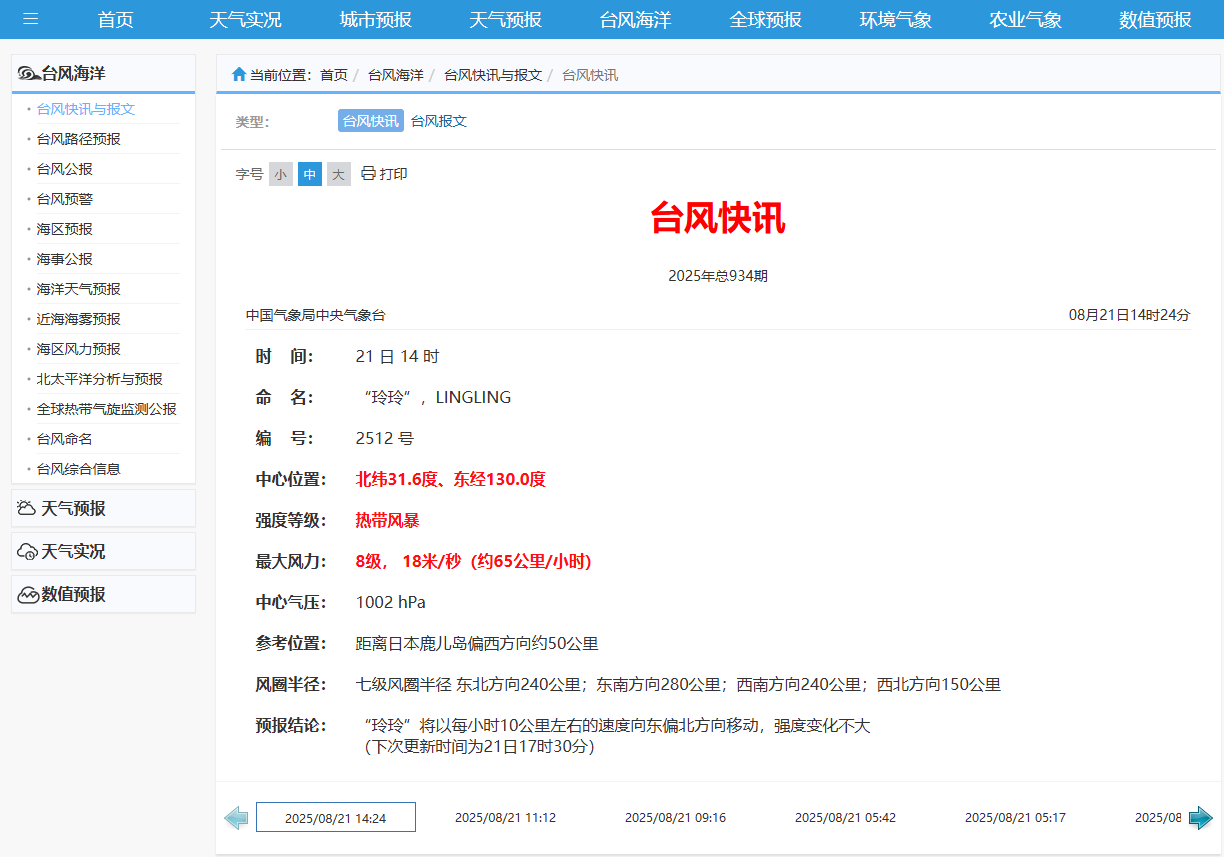Open the hamburger menu icon
Viewport: 1224px width, 857px height.
[x=31, y=19]
